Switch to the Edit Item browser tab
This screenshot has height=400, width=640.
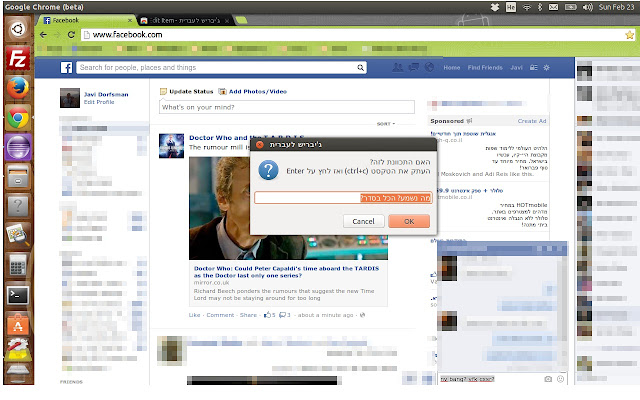184,20
